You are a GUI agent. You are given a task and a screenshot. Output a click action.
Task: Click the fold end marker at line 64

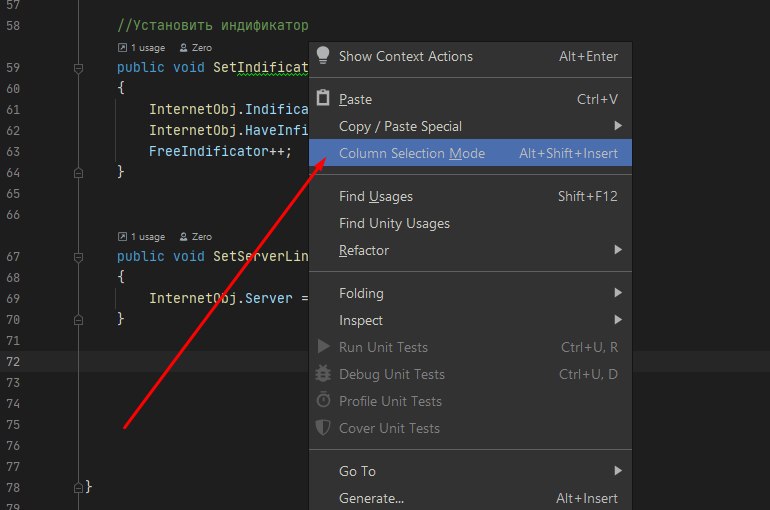(78, 173)
